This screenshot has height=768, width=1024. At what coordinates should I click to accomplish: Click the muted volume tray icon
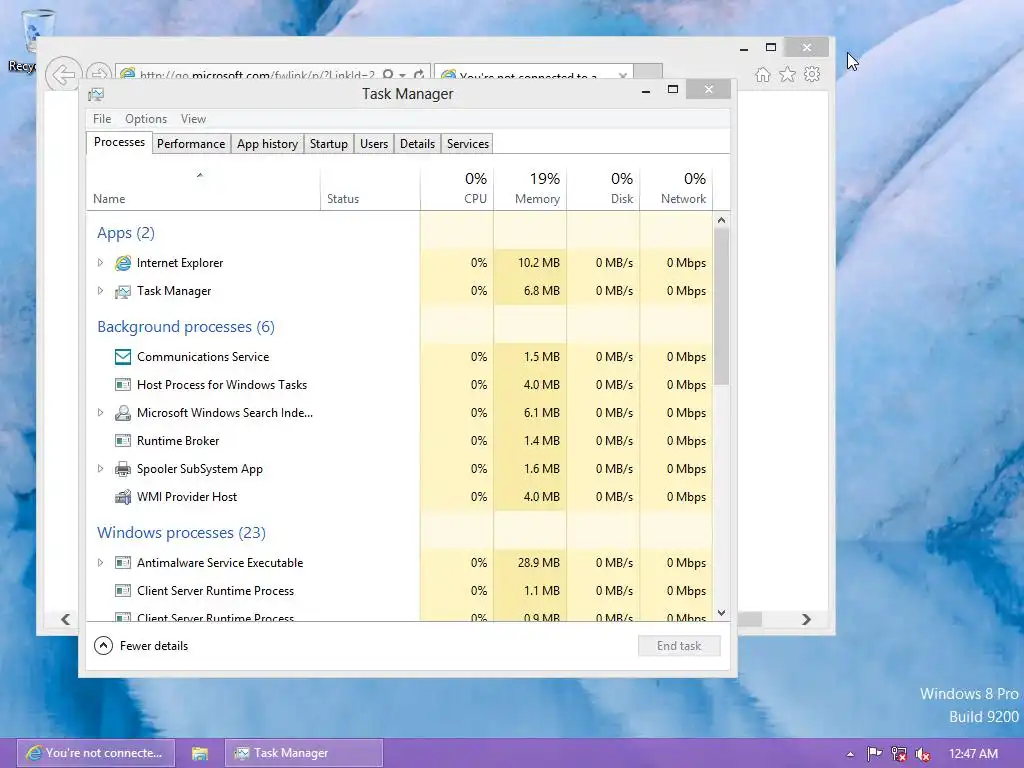tap(923, 754)
